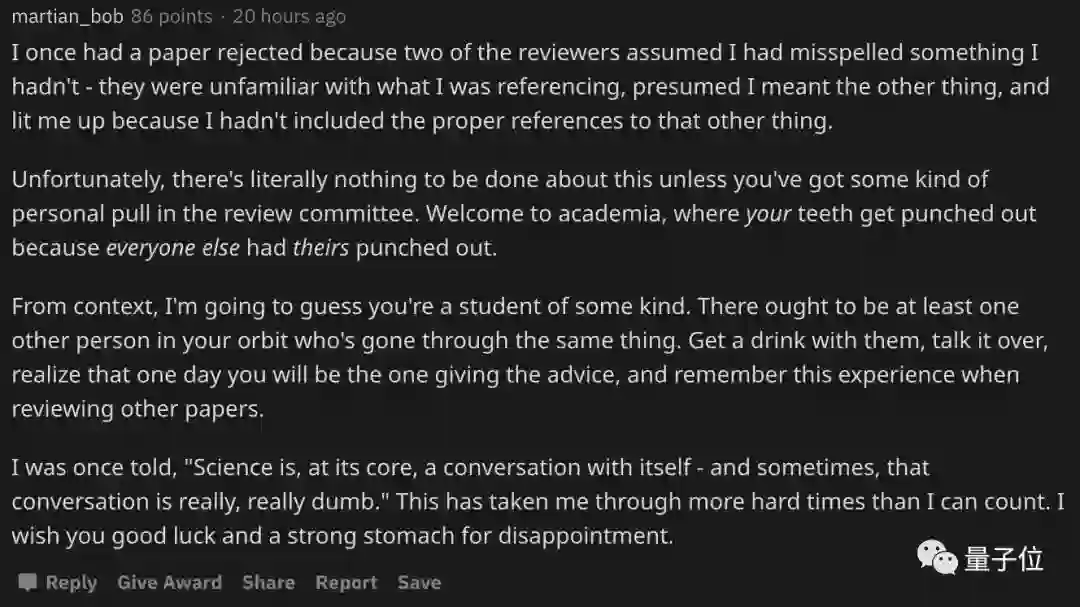Click the Reply text label
This screenshot has width=1080, height=607.
pyautogui.click(x=71, y=582)
